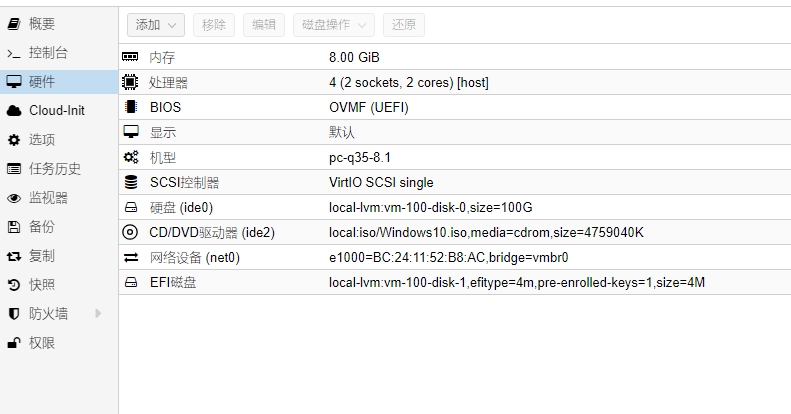Click the display (显示) monitor icon
Viewport: 791px width, 414px height.
130,132
